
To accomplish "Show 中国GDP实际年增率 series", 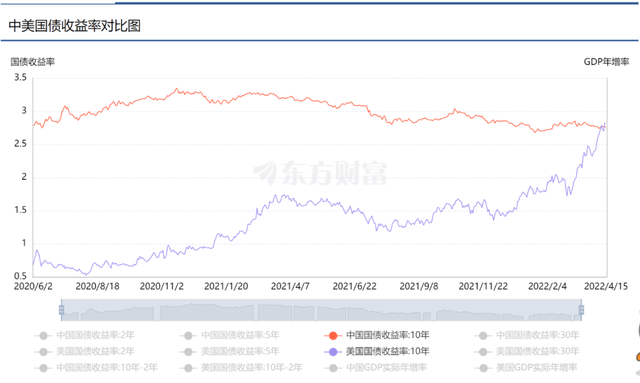I will pos(376,367).
